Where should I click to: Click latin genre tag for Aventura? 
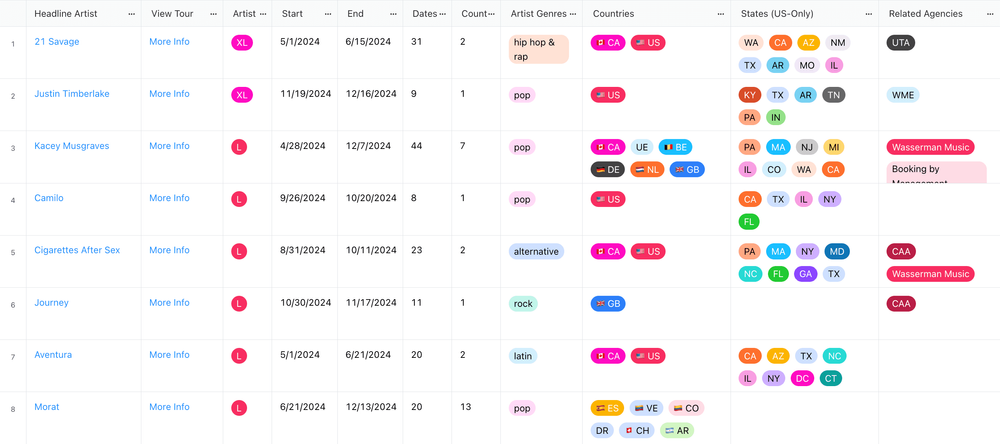click(523, 356)
